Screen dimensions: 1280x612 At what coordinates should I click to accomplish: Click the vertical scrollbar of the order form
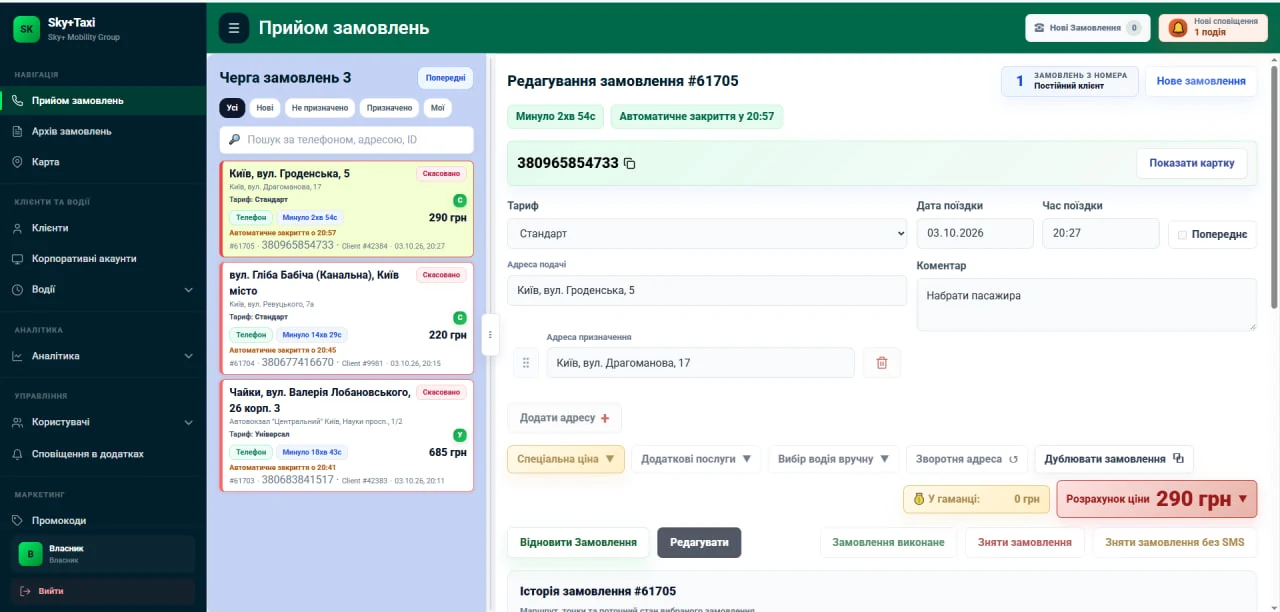point(1273,188)
